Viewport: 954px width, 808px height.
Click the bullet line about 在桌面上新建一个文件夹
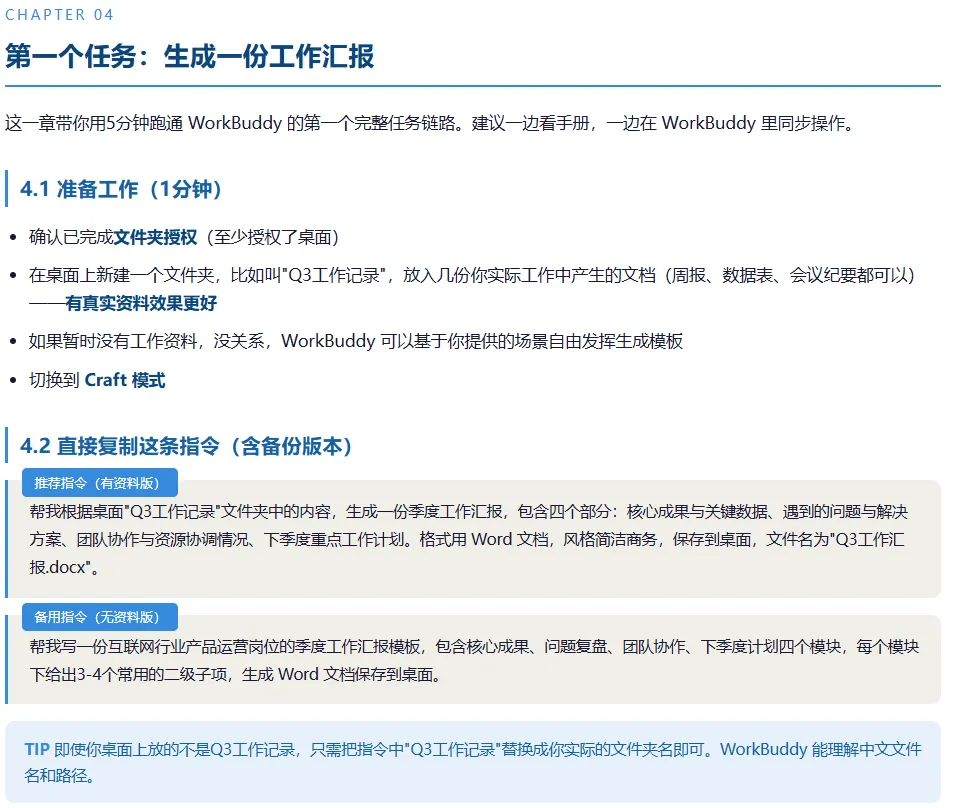[472, 288]
